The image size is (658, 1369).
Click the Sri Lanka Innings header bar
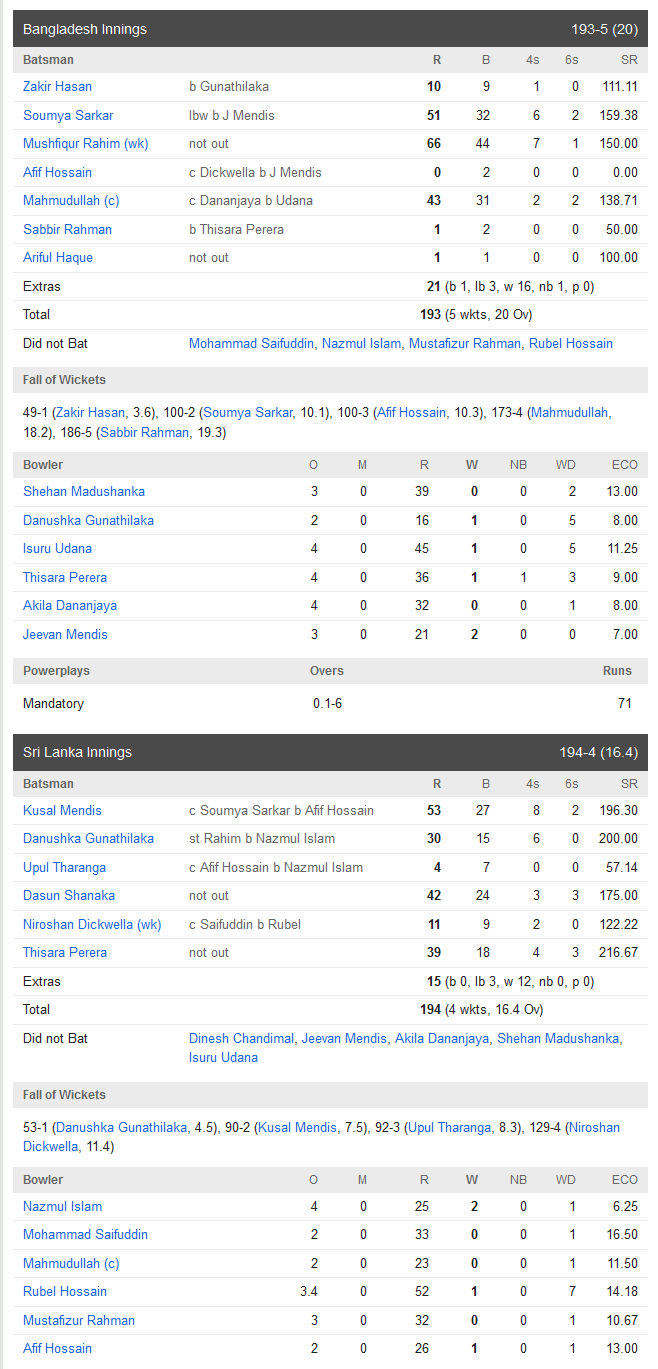pyautogui.click(x=330, y=752)
